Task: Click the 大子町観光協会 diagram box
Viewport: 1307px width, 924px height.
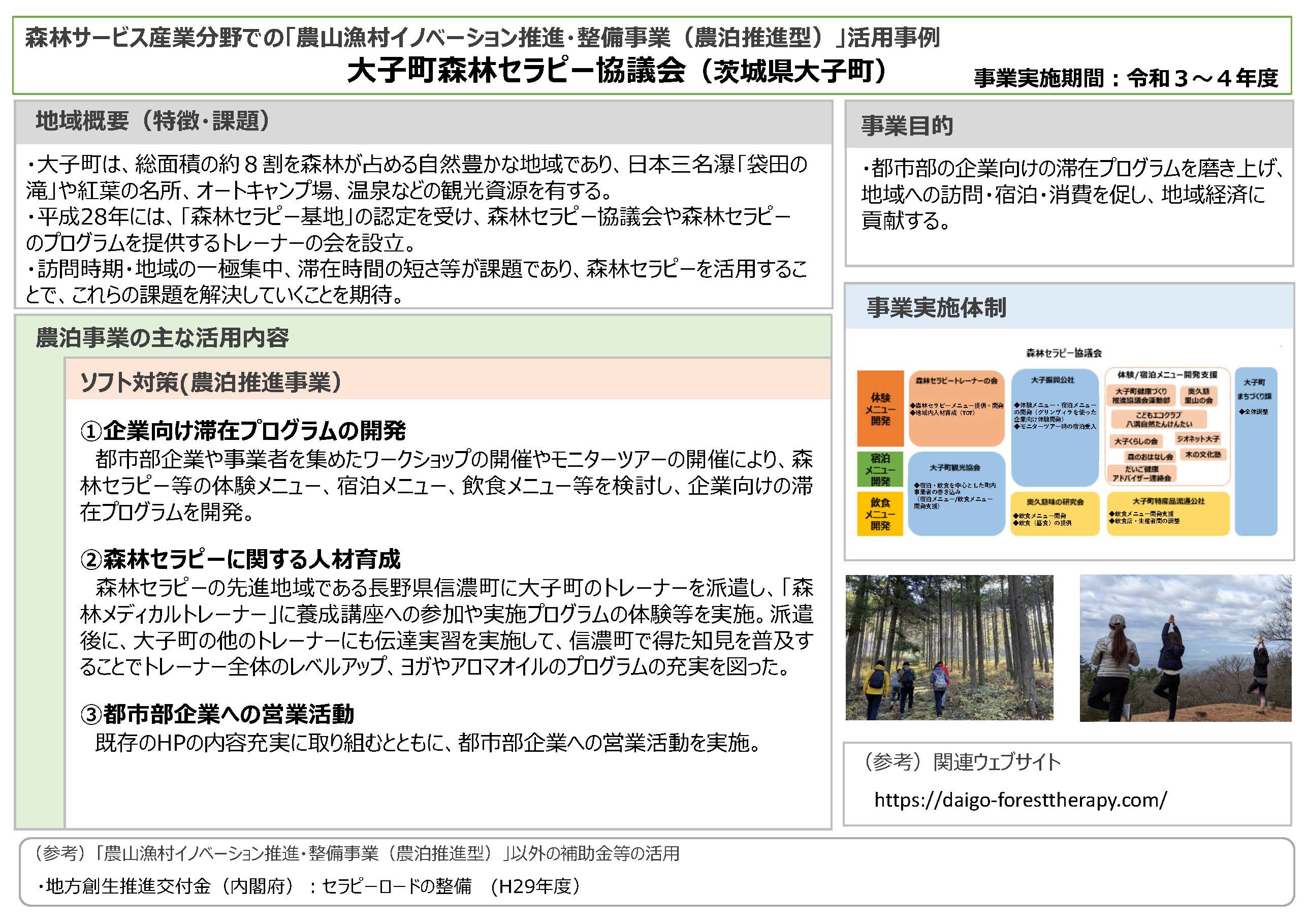Action: [957, 493]
